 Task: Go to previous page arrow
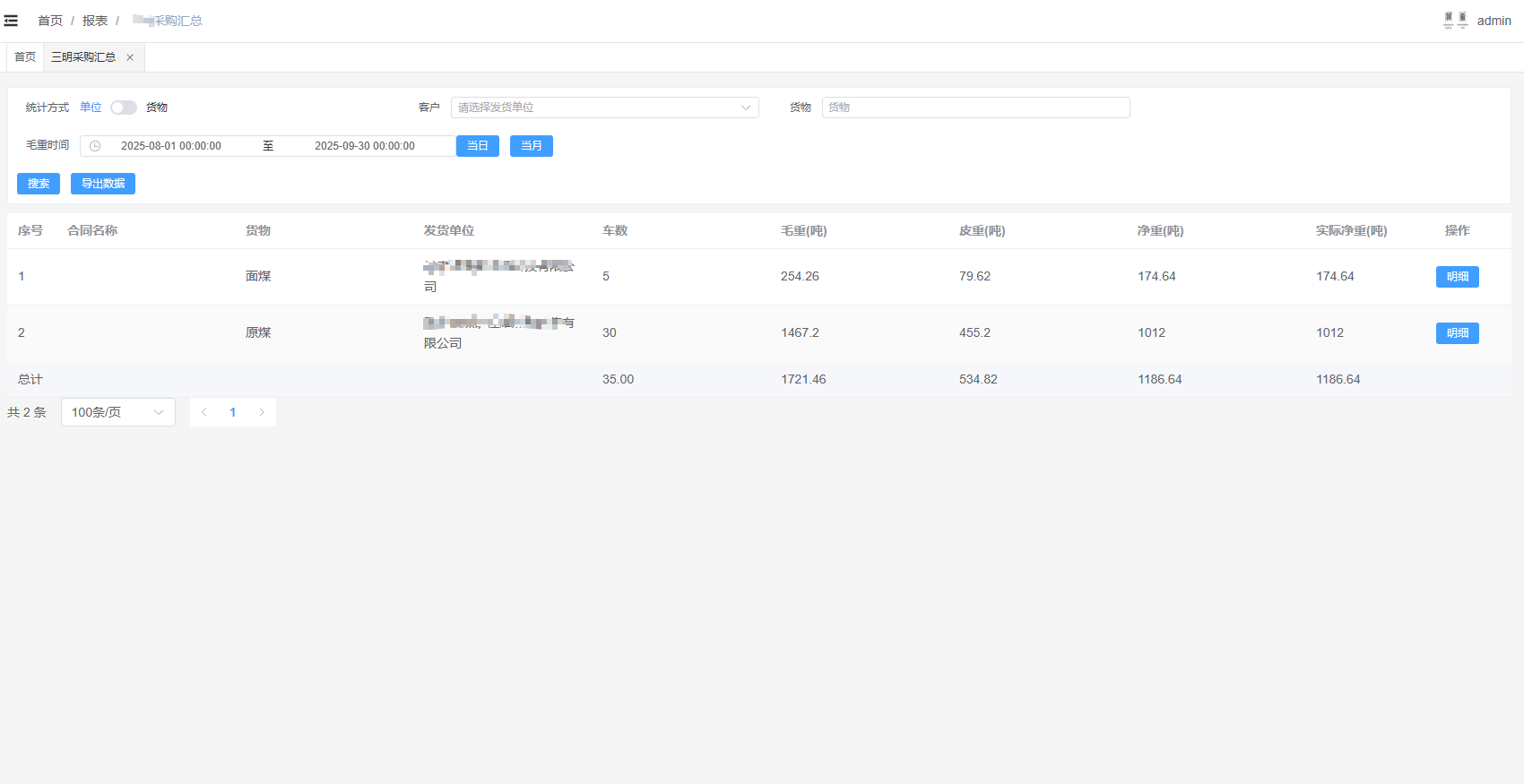pos(204,412)
